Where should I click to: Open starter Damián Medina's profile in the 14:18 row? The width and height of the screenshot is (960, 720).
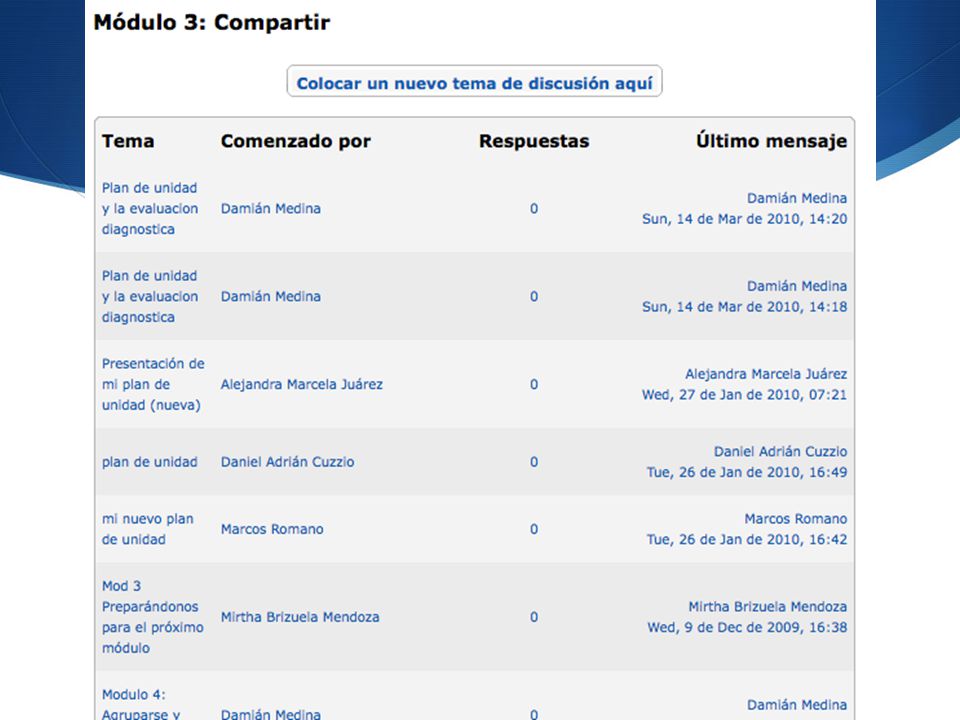271,296
